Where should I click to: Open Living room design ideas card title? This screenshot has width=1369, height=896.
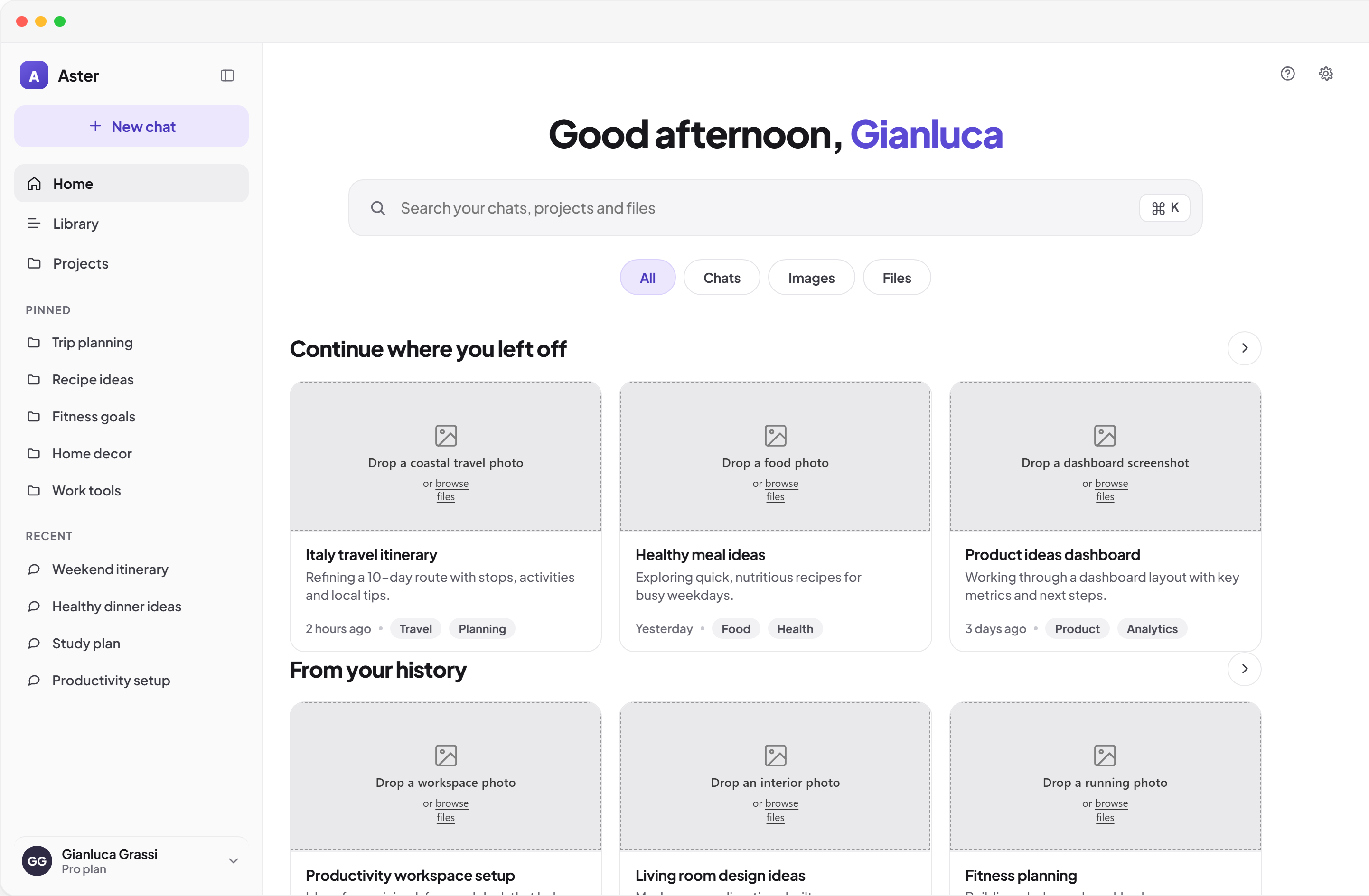point(720,875)
